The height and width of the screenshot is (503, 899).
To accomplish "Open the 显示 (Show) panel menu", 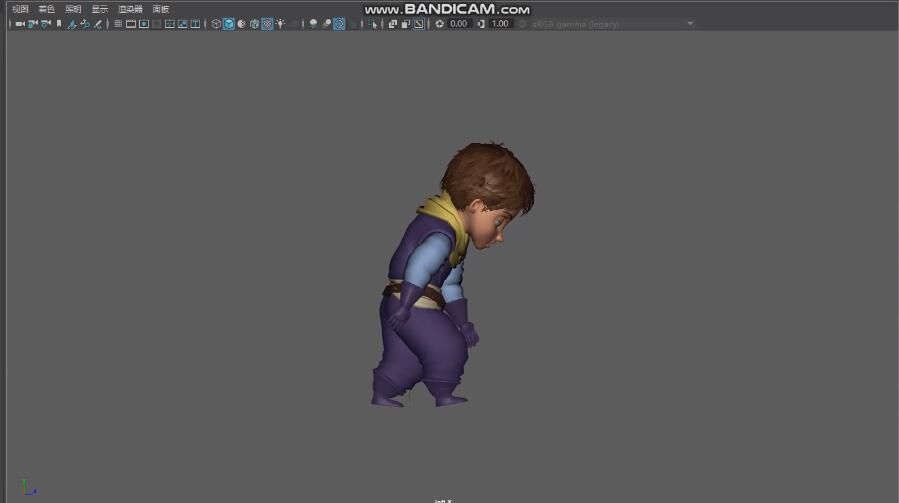I will click(100, 9).
